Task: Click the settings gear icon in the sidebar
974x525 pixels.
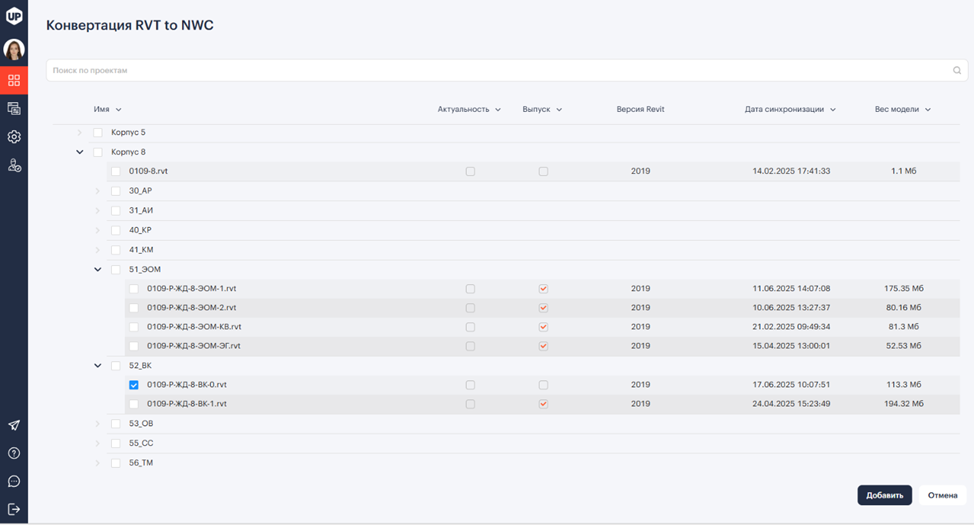Action: [14, 137]
